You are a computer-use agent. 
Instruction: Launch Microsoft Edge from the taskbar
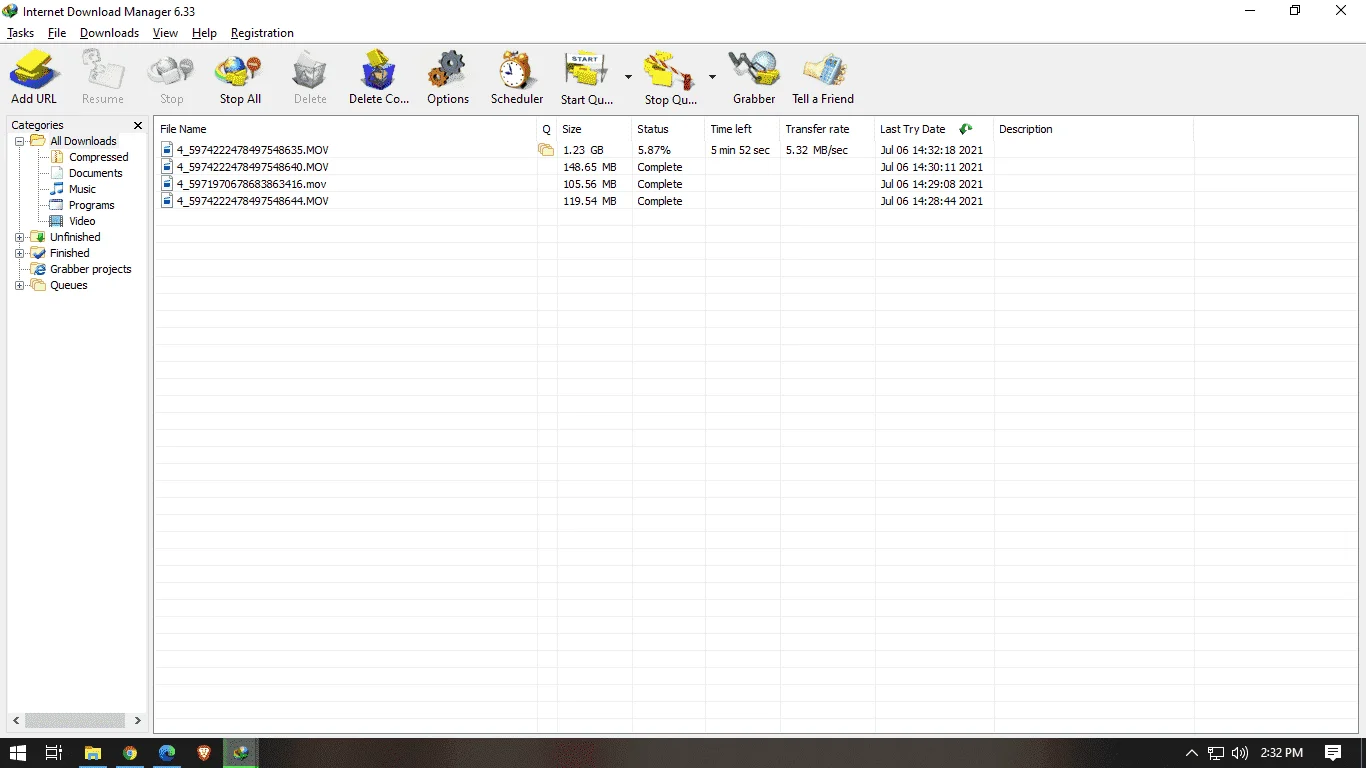[x=167, y=753]
